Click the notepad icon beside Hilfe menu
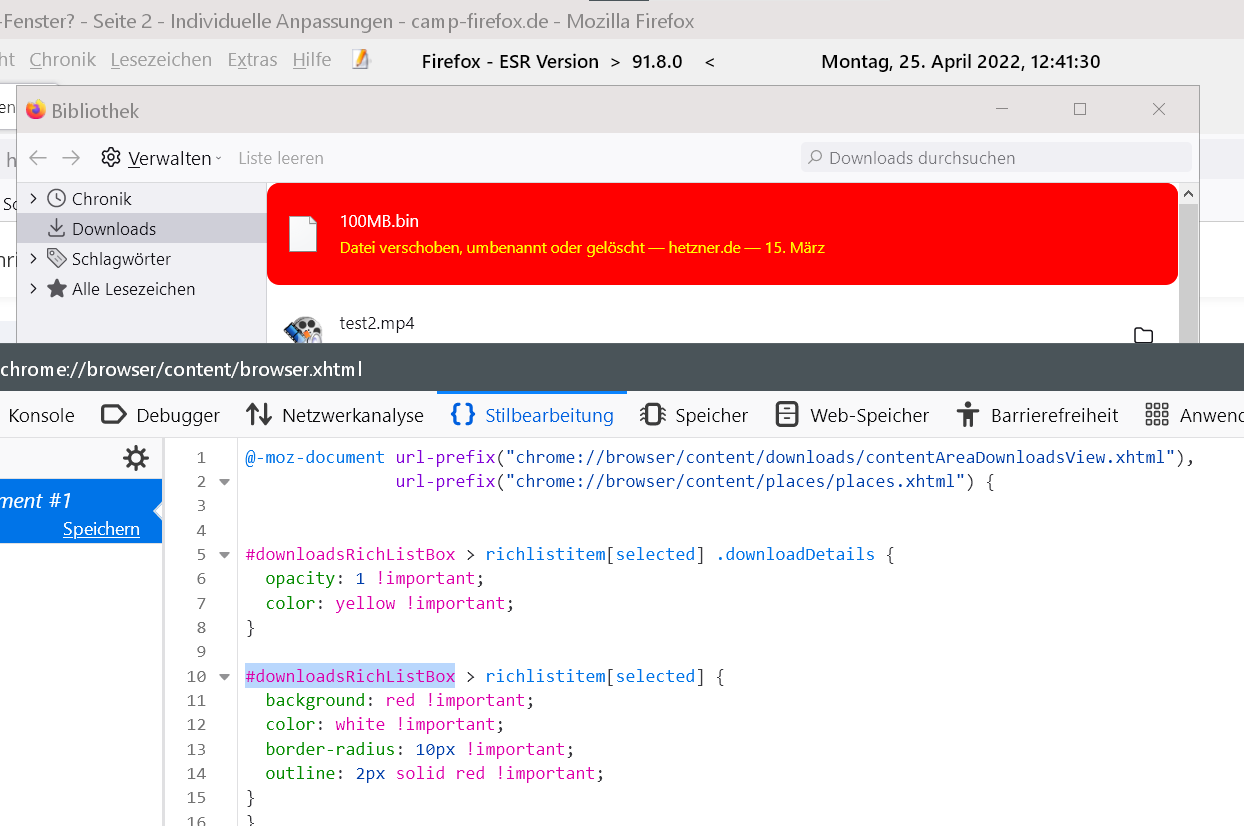Viewport: 1244px width, 826px height. [x=361, y=60]
